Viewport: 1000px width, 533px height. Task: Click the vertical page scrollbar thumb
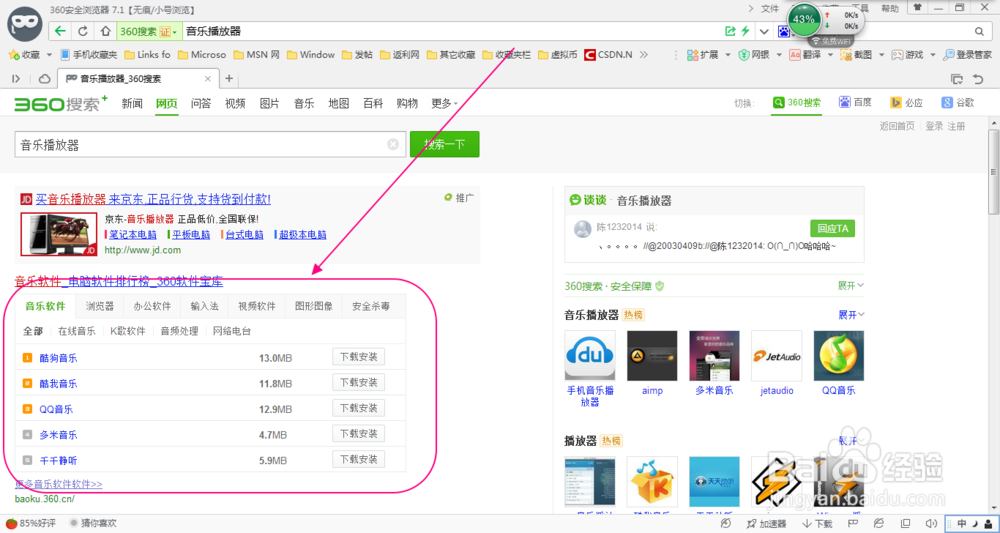click(994, 172)
